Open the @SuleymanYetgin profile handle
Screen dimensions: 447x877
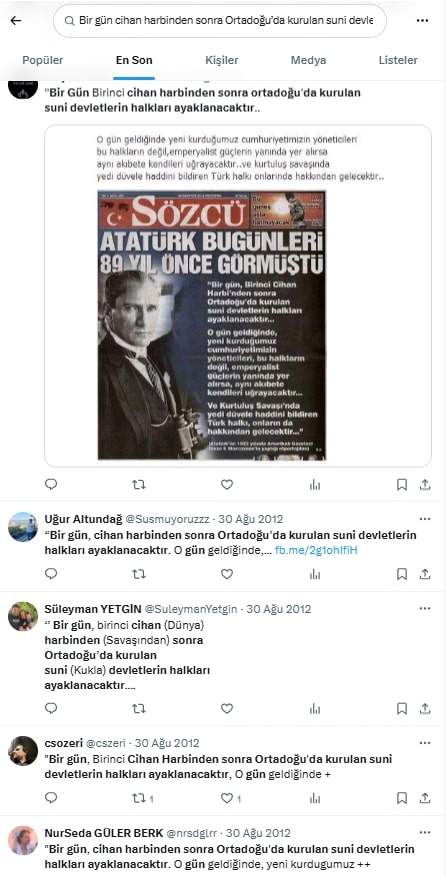193,609
